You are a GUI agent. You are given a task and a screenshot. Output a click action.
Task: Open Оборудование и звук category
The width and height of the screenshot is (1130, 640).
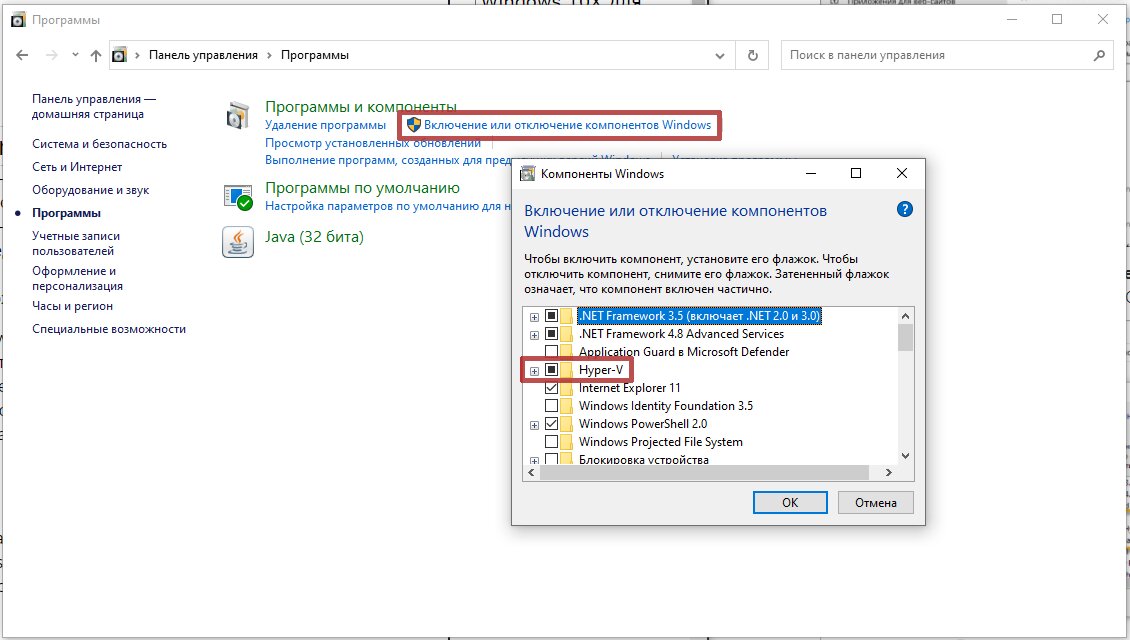(91, 190)
